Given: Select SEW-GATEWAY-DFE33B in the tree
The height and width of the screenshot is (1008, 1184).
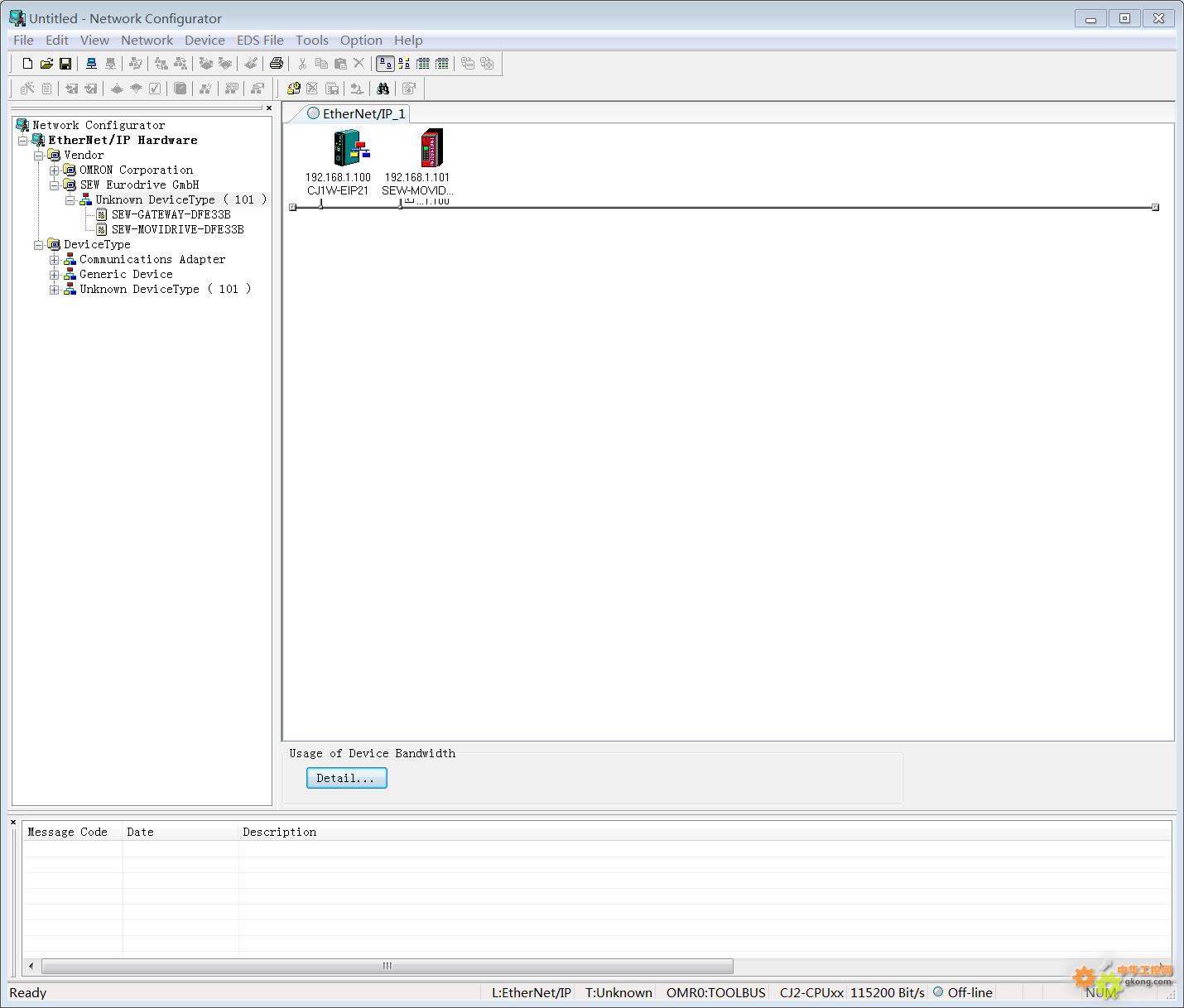Looking at the screenshot, I should (171, 214).
